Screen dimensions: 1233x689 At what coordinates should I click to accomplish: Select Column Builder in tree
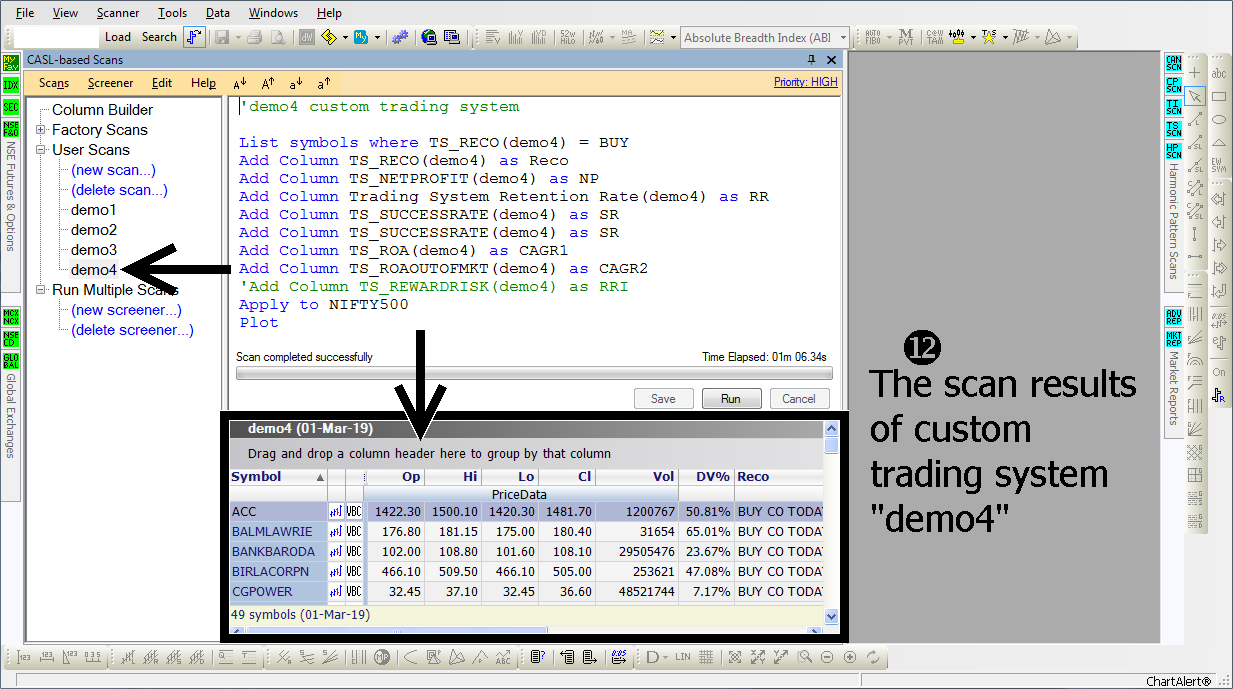coord(102,110)
